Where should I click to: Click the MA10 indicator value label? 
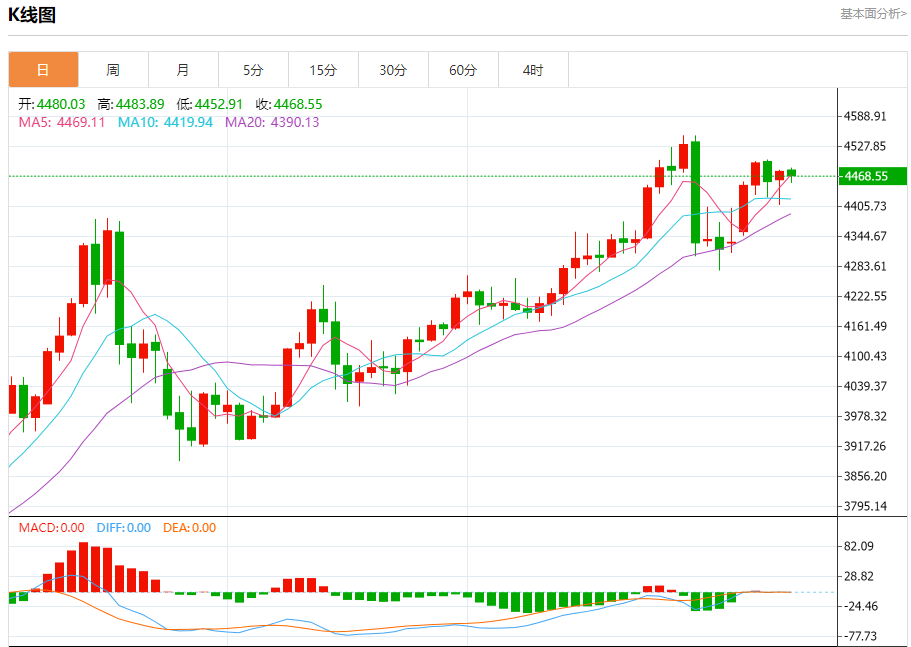click(165, 122)
